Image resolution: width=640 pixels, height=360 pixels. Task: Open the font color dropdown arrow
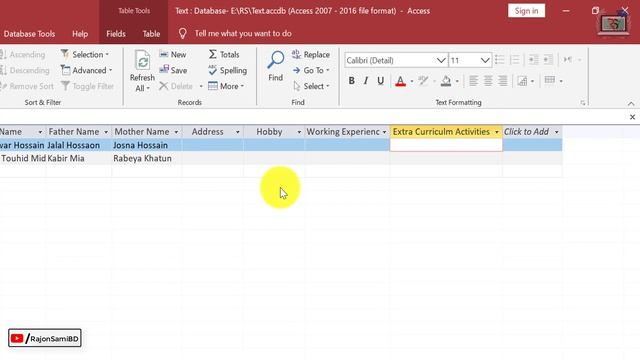pyautogui.click(x=412, y=81)
